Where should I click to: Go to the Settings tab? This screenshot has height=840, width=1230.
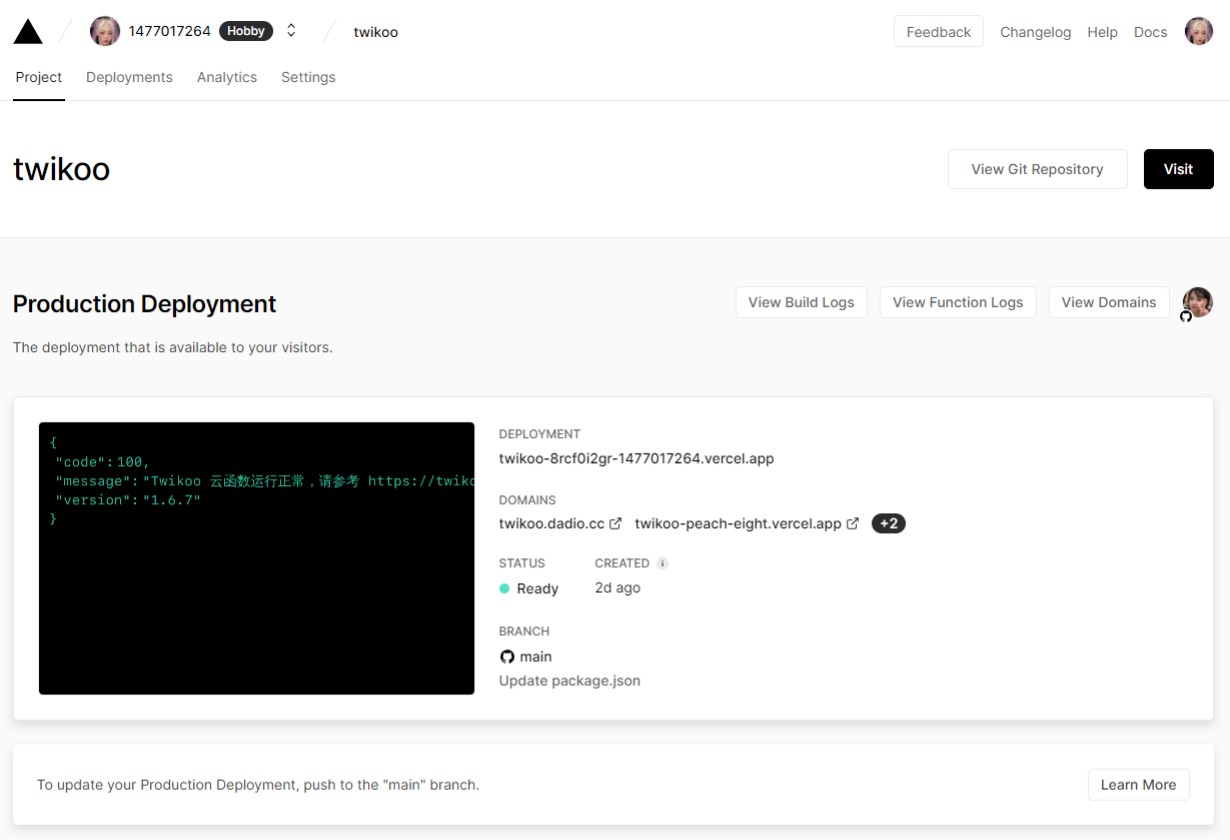[x=308, y=77]
